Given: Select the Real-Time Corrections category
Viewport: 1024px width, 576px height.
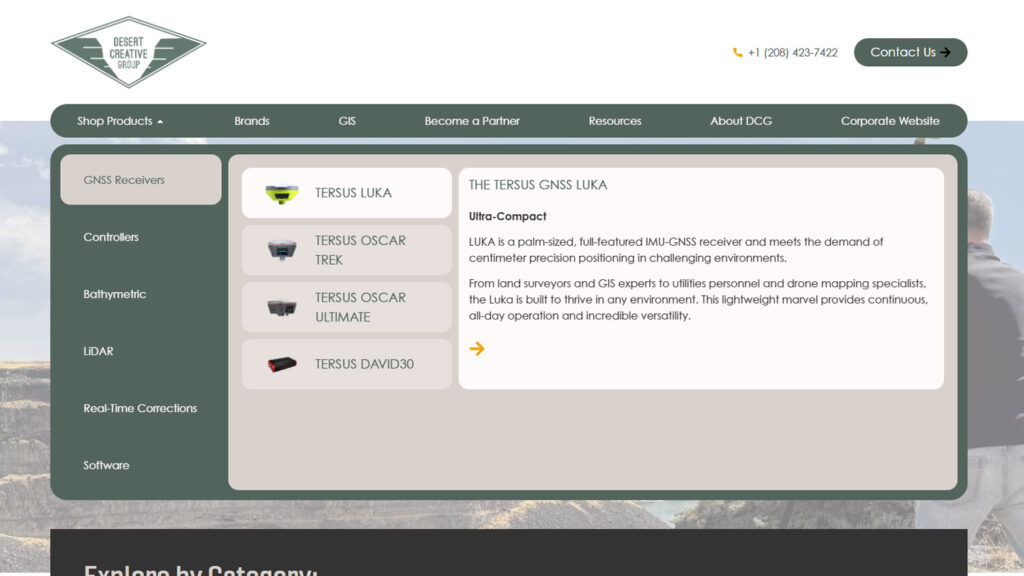Looking at the screenshot, I should click(141, 408).
